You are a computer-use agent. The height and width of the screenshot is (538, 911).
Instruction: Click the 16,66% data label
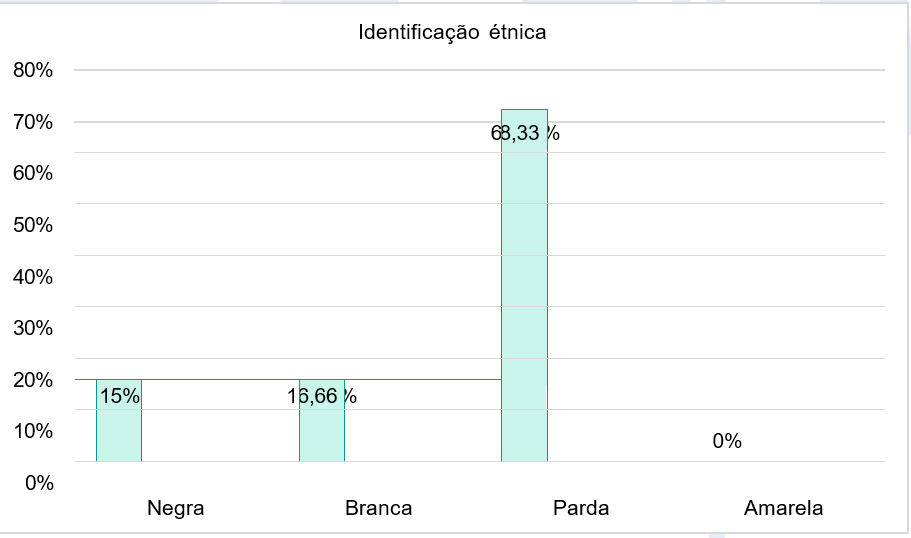coord(322,396)
